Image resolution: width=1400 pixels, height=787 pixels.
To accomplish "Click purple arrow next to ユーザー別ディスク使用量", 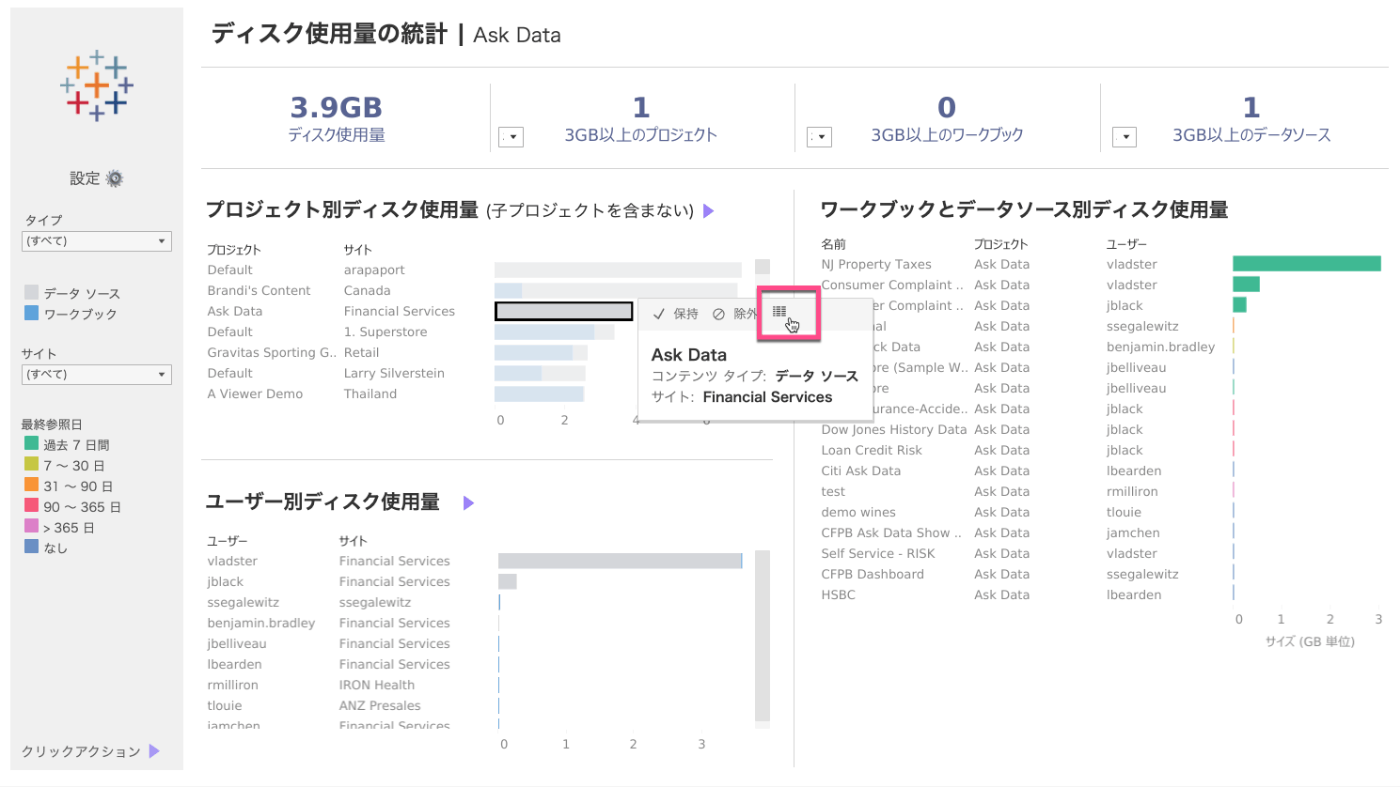I will [468, 503].
